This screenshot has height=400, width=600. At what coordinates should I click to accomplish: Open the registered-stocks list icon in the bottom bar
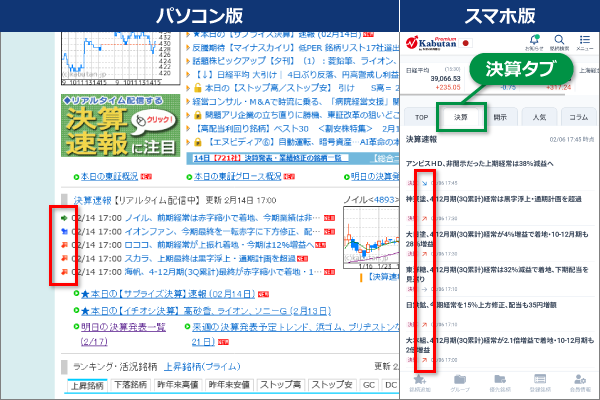[540, 379]
